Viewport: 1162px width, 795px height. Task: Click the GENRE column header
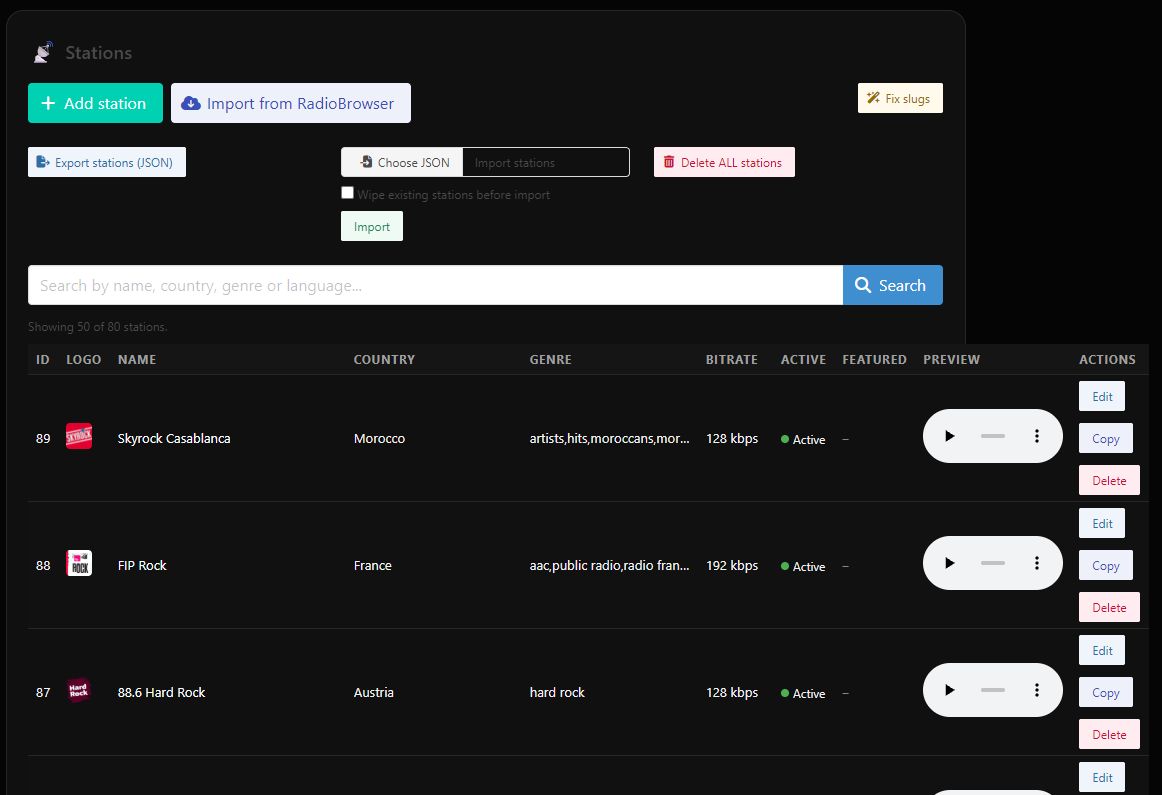(550, 359)
